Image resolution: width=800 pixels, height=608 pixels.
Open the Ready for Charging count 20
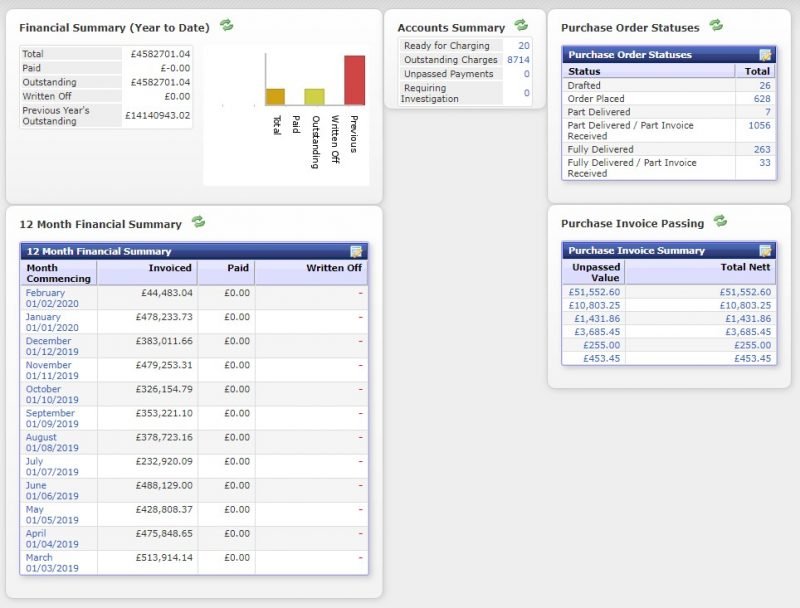[523, 45]
